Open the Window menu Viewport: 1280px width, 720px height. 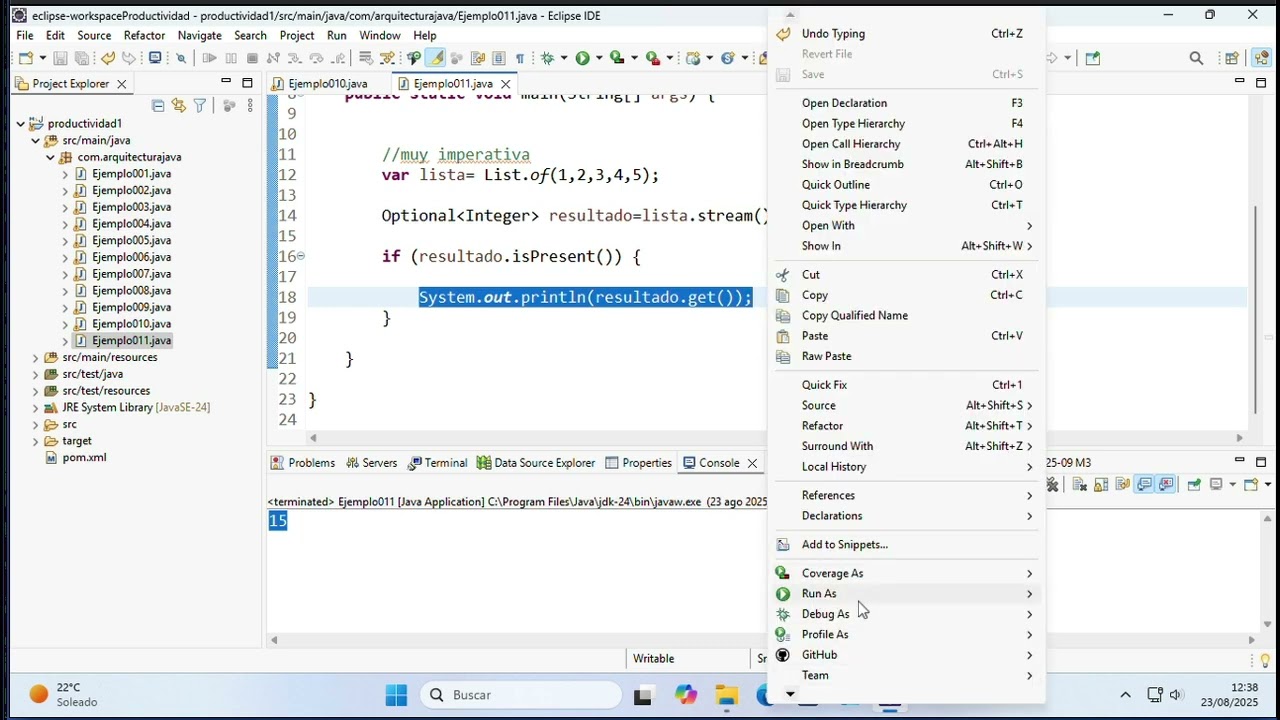[x=379, y=35]
